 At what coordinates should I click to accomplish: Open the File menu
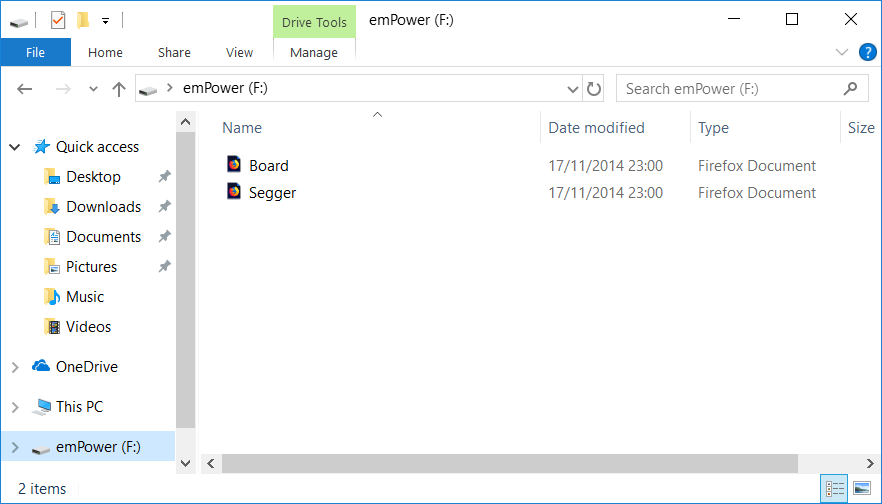pos(35,52)
